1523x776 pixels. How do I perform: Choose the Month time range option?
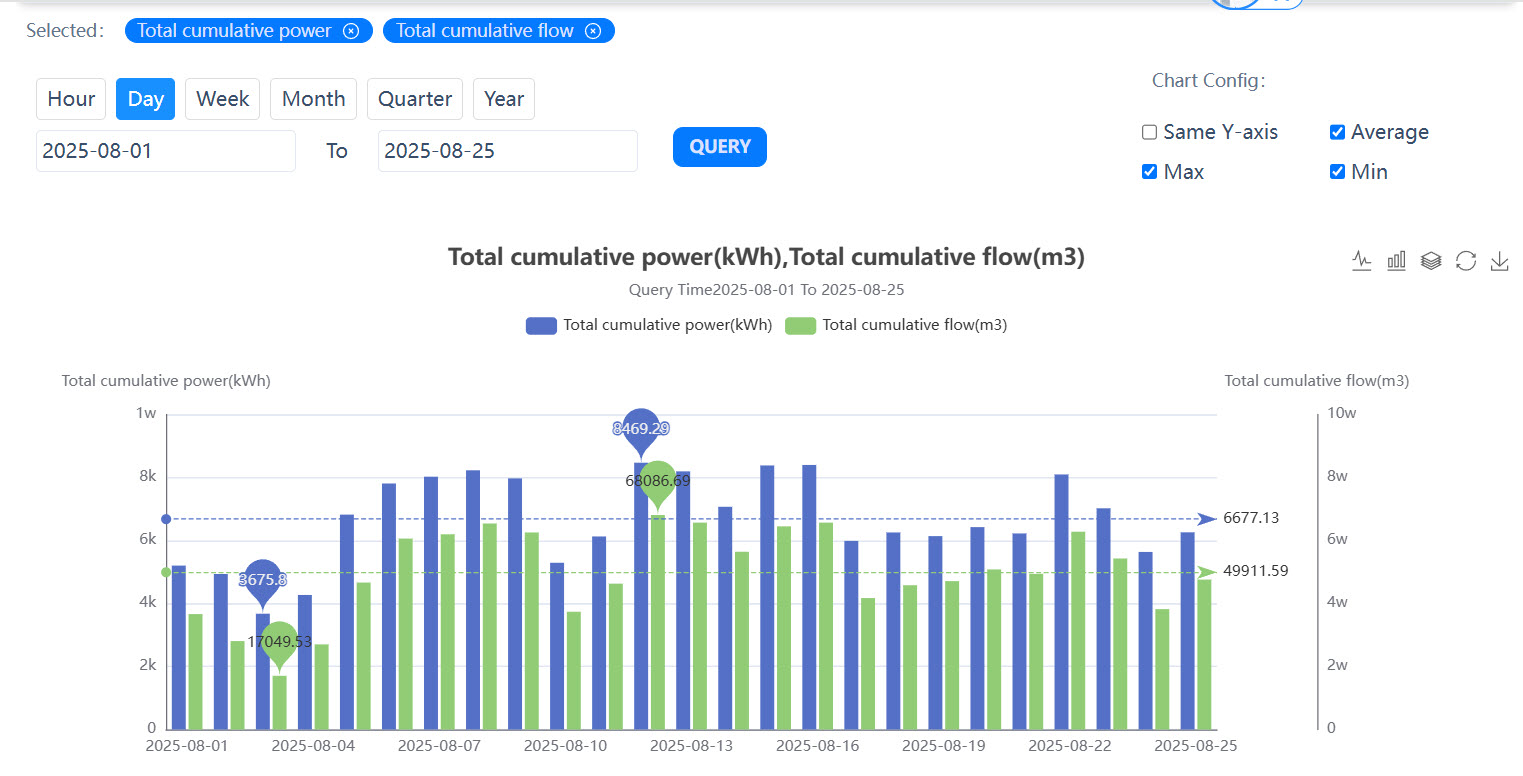(x=313, y=99)
